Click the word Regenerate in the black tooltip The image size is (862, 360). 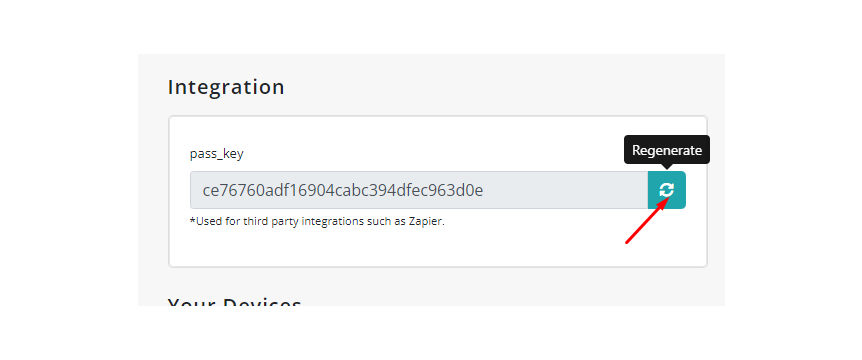[x=667, y=150]
